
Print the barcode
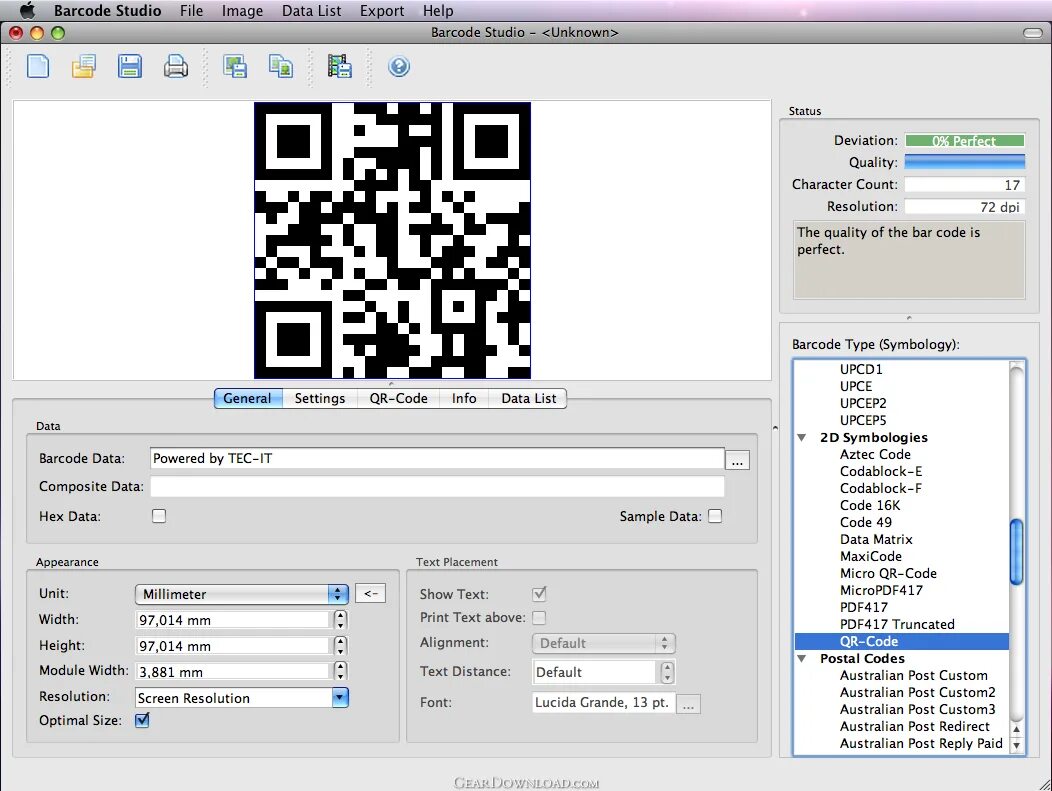click(x=176, y=65)
